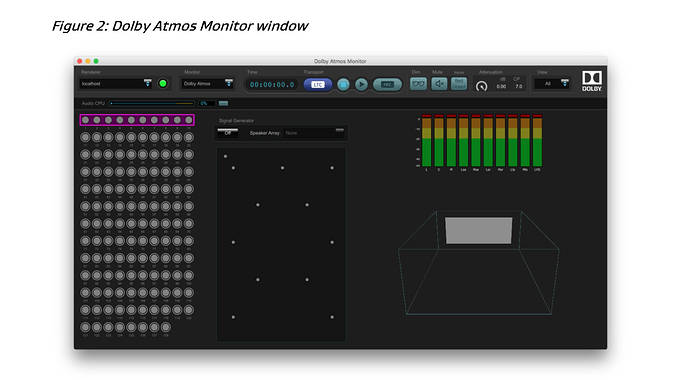Click the rec record button
This screenshot has width=690, height=380.
pos(387,84)
